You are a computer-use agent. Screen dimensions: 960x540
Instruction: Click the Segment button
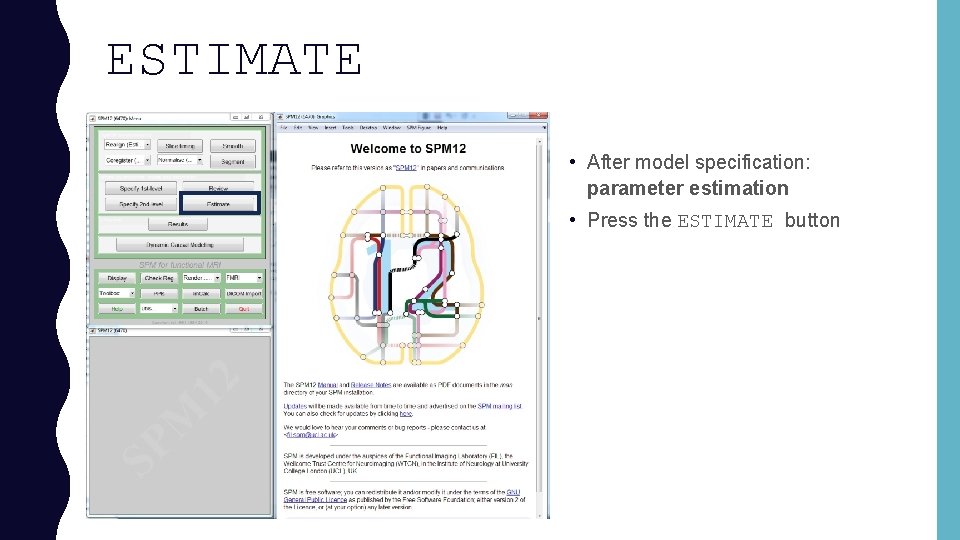(233, 162)
